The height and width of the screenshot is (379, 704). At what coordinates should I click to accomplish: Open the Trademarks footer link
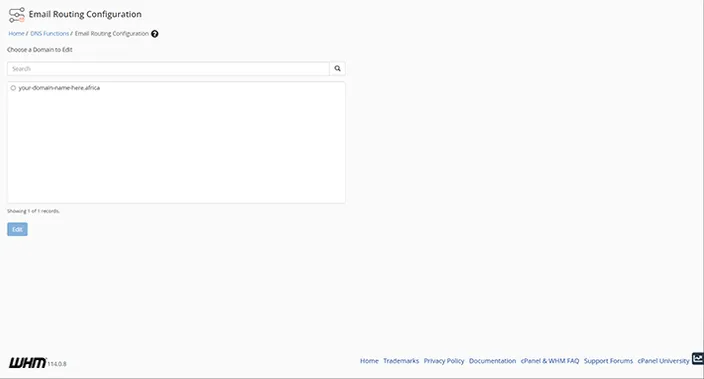(x=401, y=361)
